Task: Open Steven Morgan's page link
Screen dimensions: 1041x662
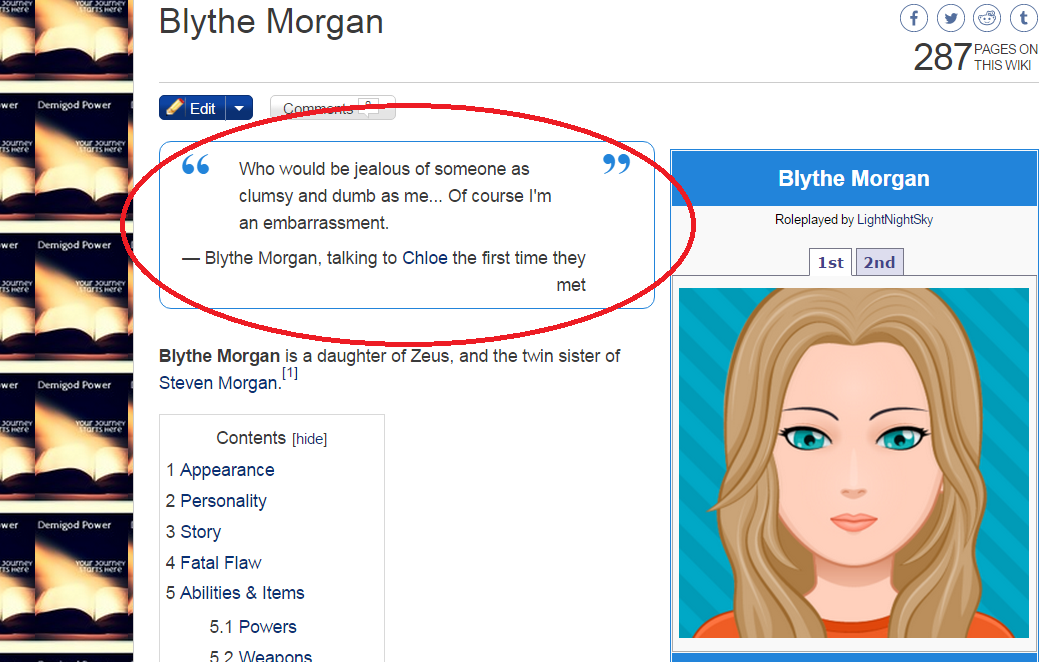Action: [218, 383]
